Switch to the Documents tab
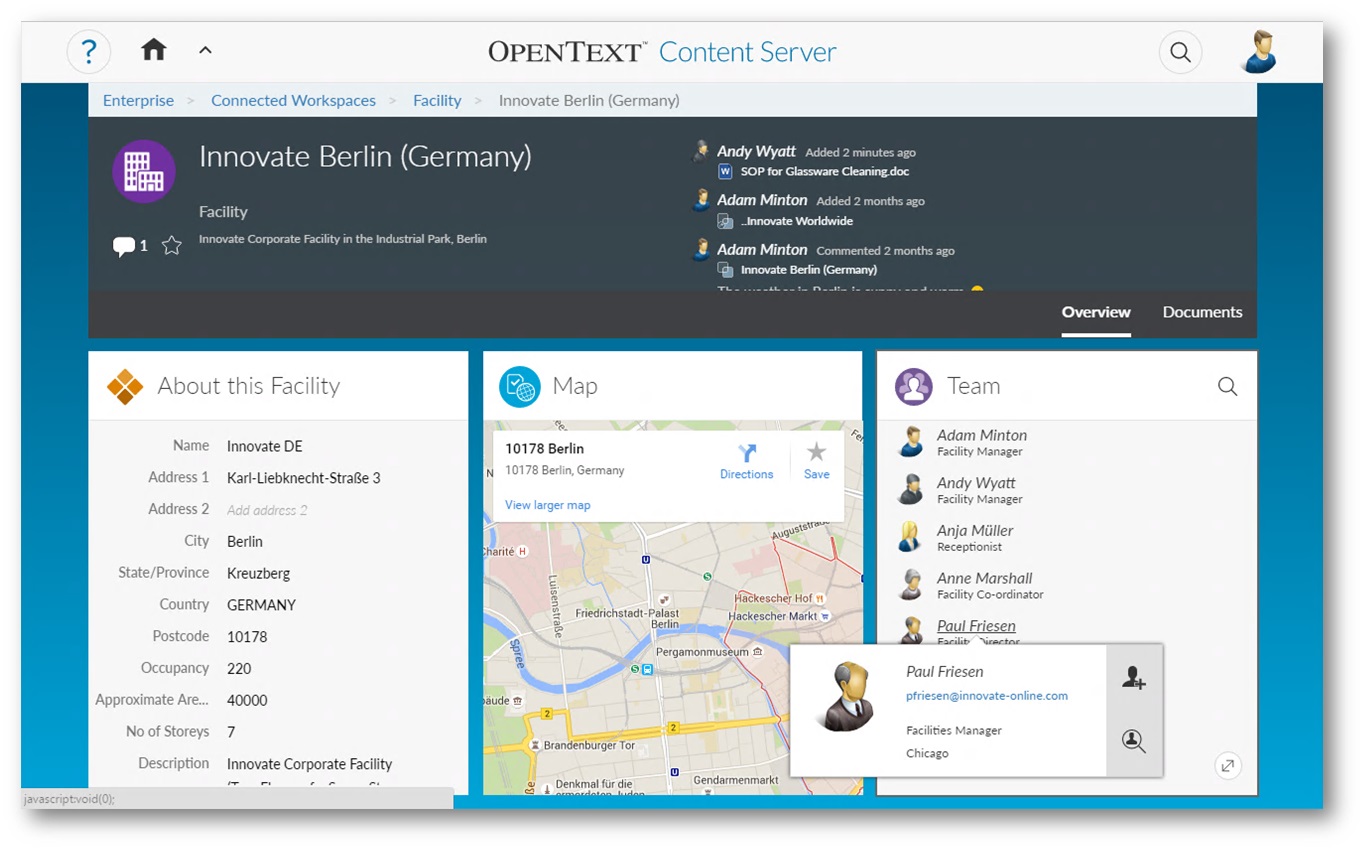 (1202, 312)
